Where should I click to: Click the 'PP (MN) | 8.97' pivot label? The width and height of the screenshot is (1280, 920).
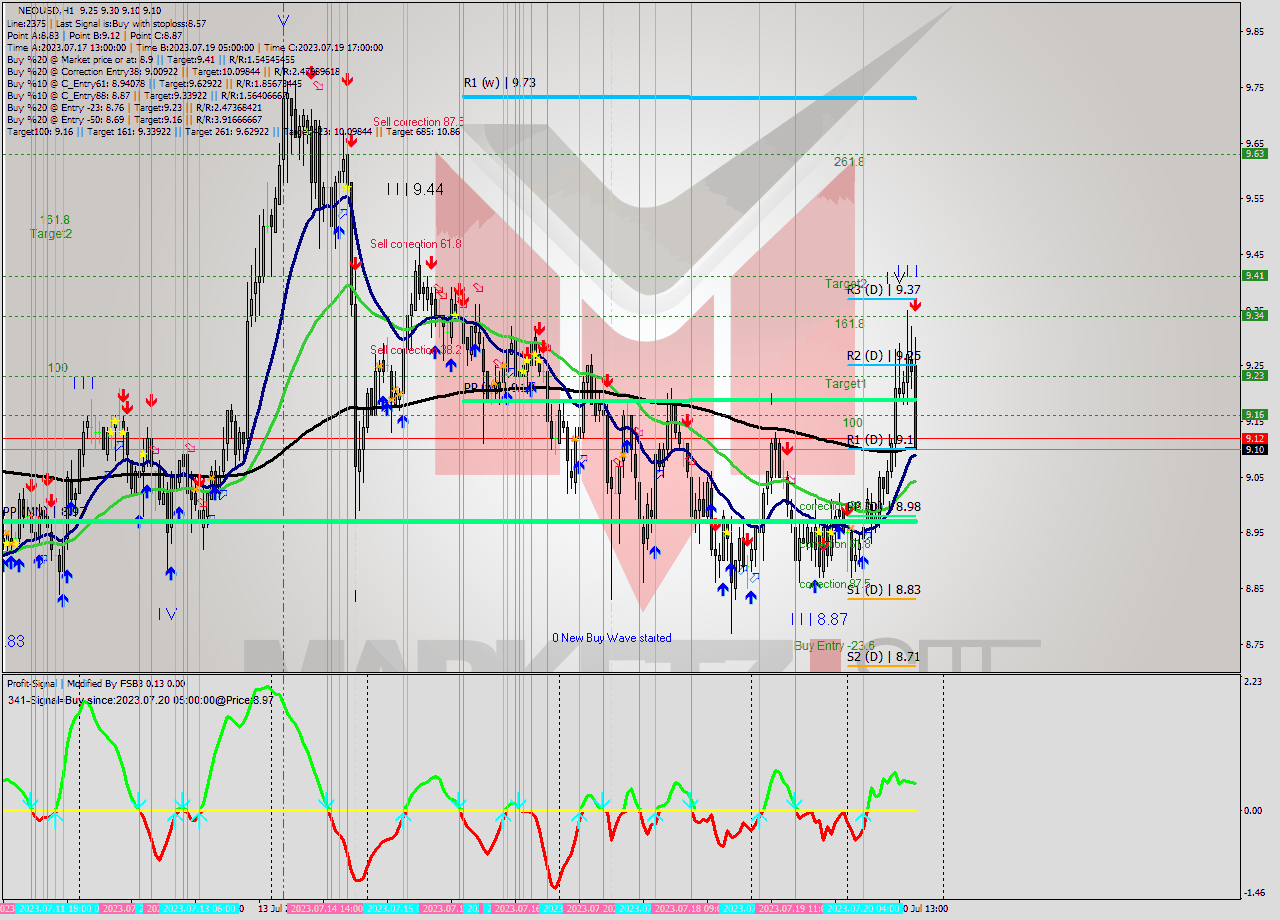click(43, 511)
